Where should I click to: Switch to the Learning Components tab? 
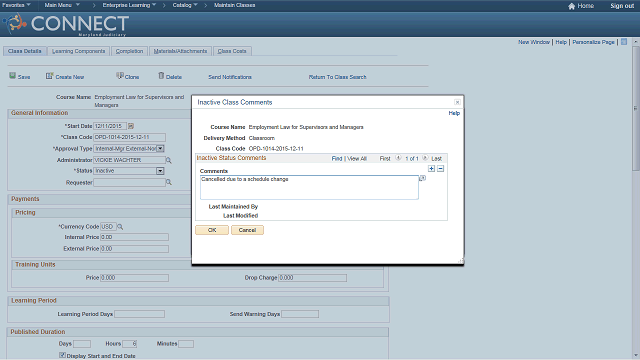coord(79,51)
